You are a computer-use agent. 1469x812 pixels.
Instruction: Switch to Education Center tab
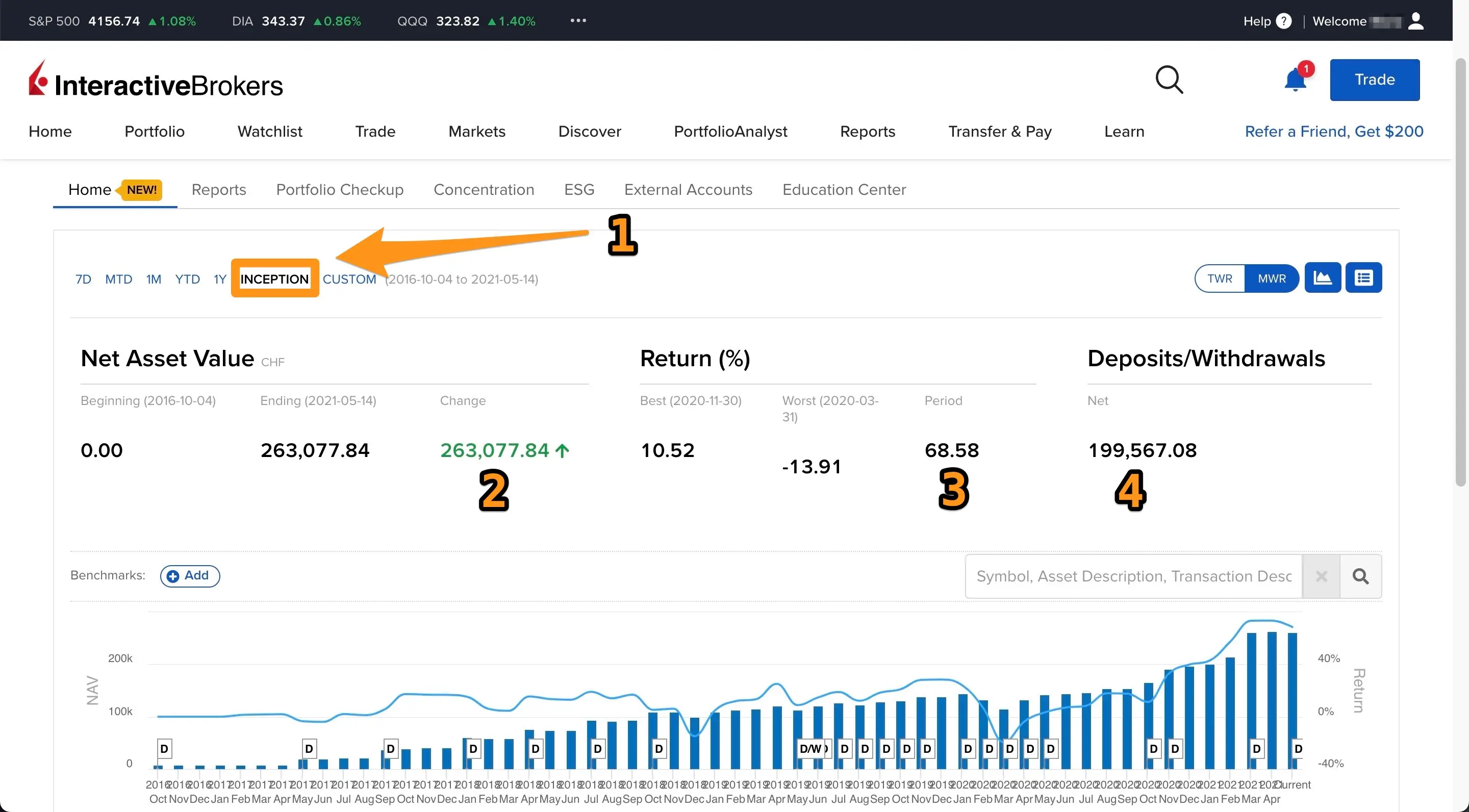844,189
